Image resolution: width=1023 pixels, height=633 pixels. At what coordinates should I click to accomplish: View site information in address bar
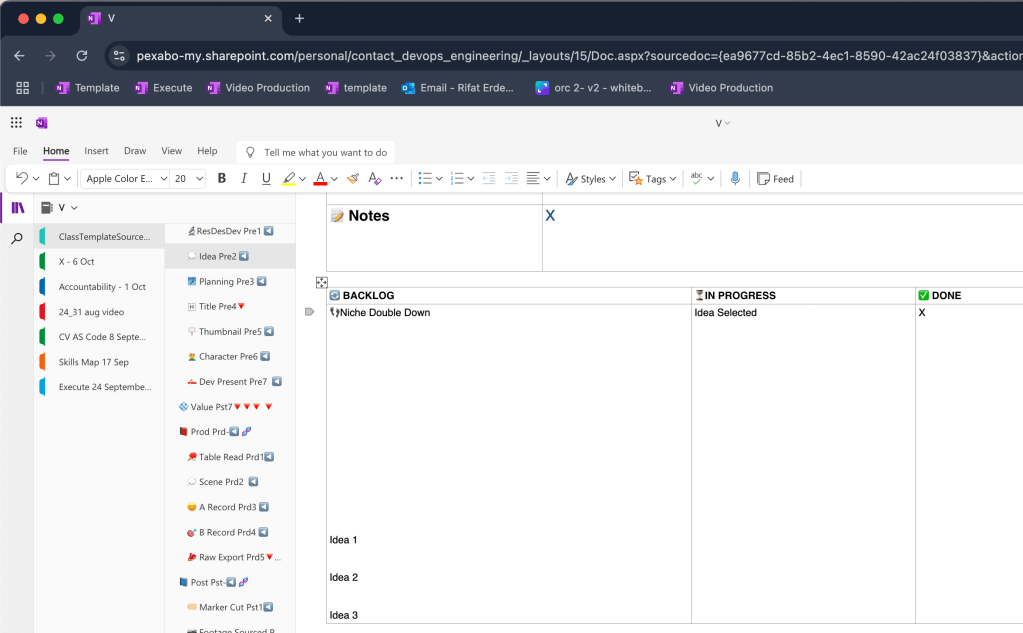[119, 55]
